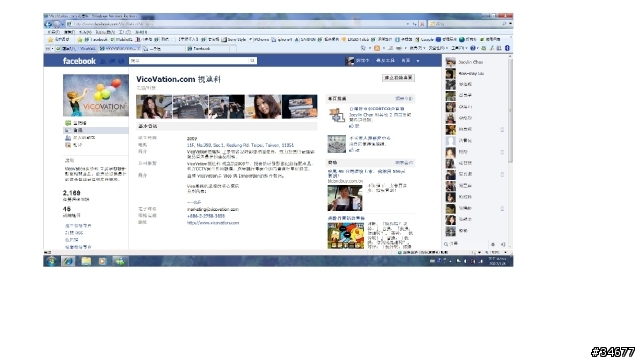Open a new blank tab button

233,49
